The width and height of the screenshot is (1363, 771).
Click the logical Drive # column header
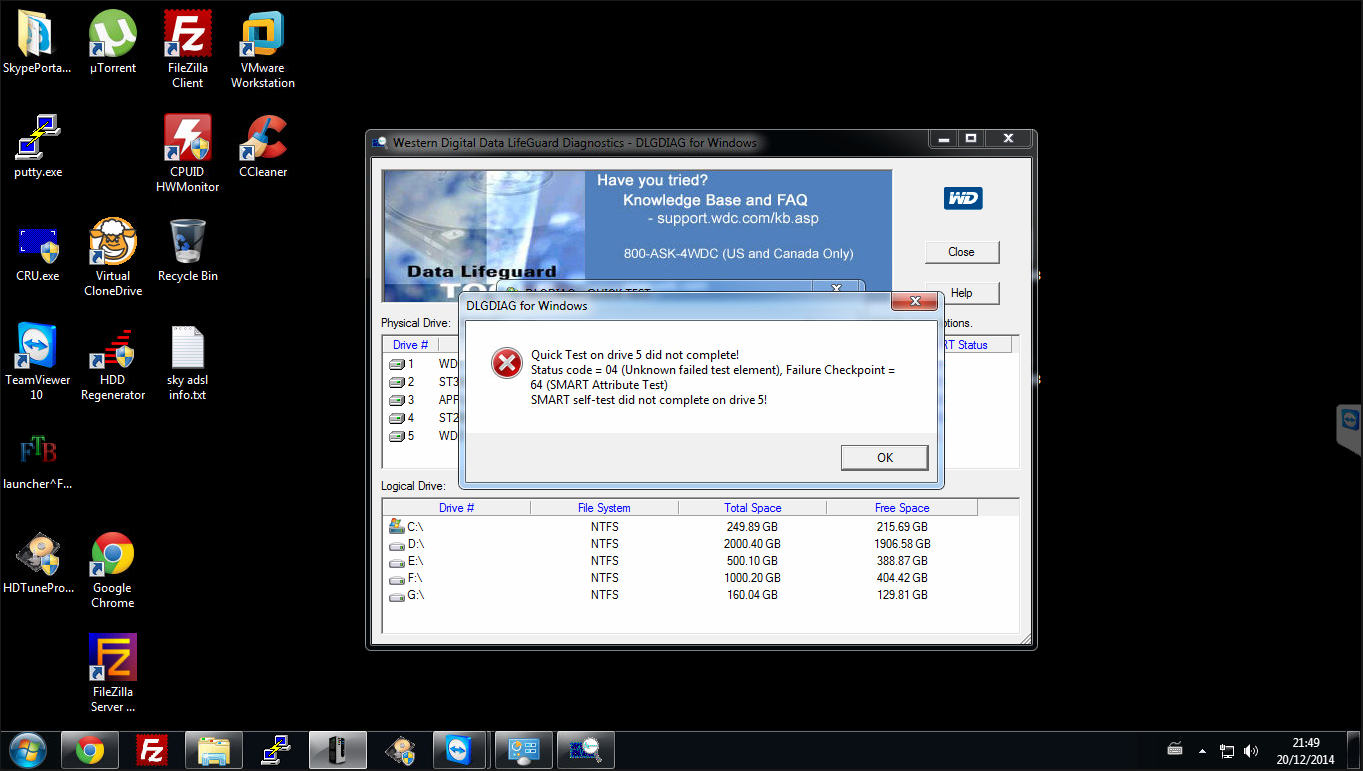point(457,508)
